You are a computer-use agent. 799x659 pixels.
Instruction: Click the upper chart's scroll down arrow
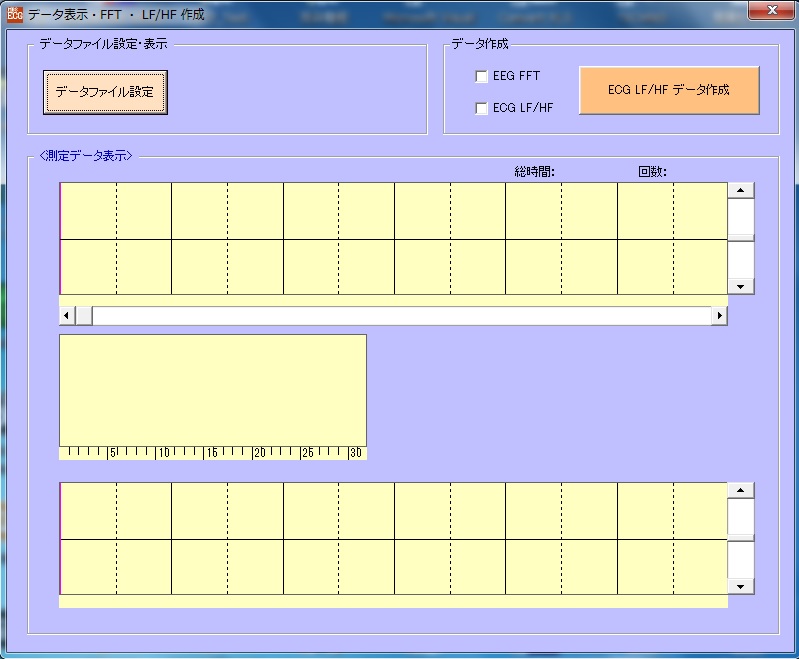tap(740, 286)
